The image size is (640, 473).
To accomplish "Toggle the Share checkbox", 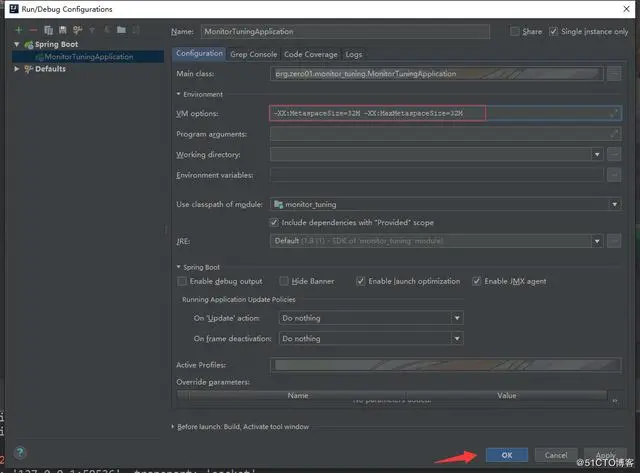I will tap(515, 31).
